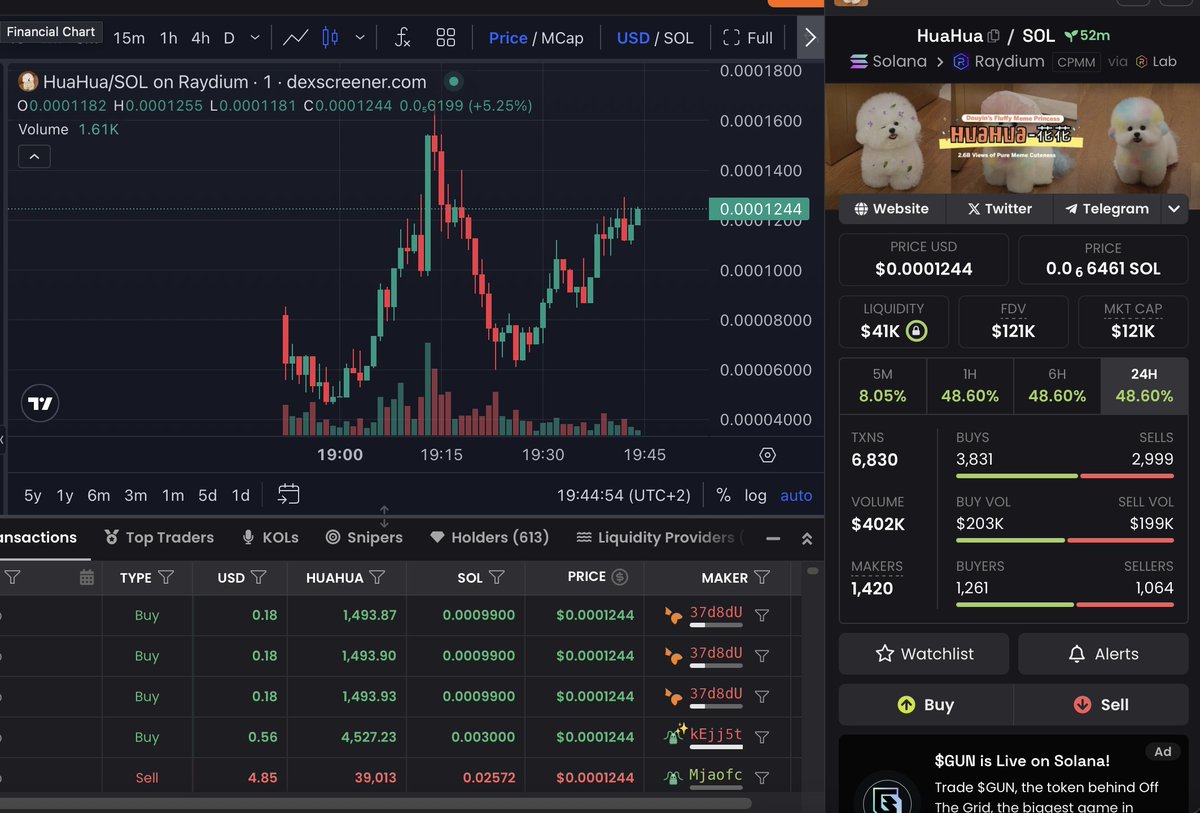1200x813 pixels.
Task: Click the liquidity lock icon
Action: (916, 331)
